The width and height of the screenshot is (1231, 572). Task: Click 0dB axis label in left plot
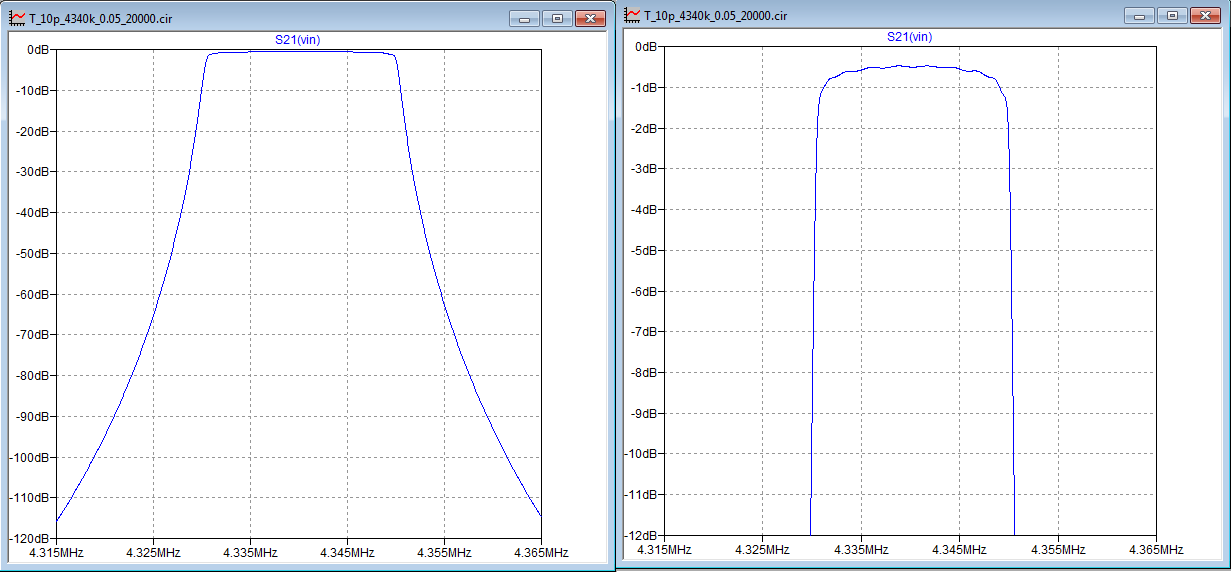[x=39, y=50]
